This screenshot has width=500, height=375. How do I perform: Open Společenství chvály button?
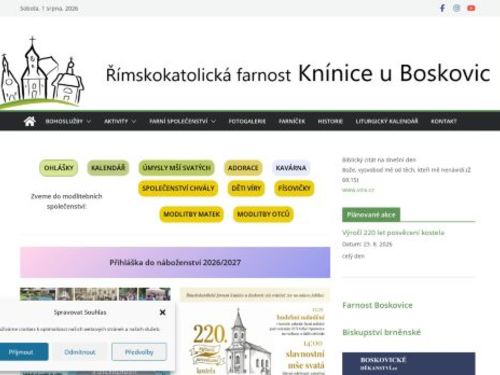coord(178,188)
